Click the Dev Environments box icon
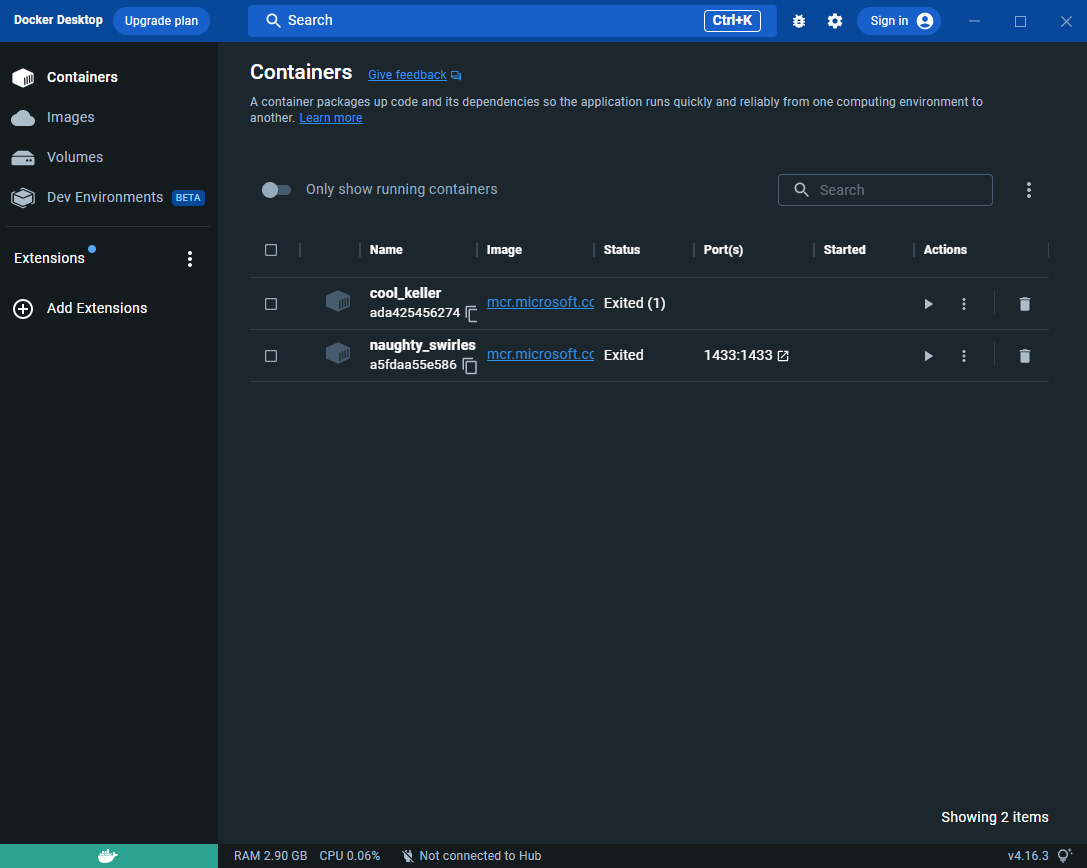 pos(23,198)
